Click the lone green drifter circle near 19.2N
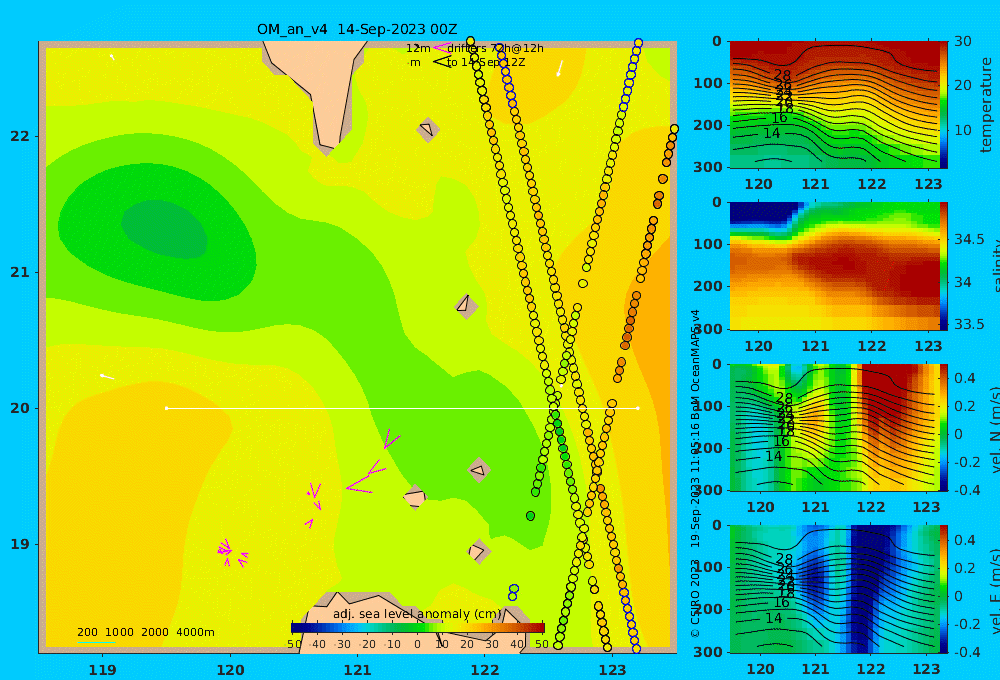 pyautogui.click(x=530, y=515)
